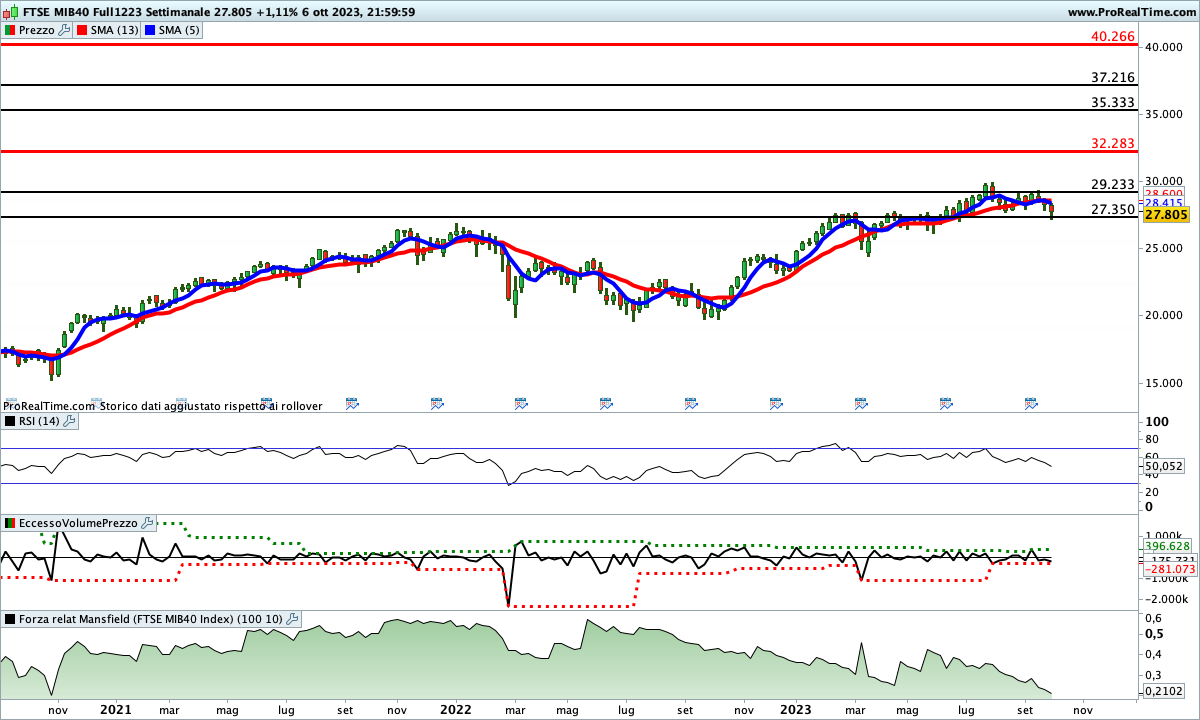
Task: Click rollover marker near March 2023
Action: pos(861,403)
